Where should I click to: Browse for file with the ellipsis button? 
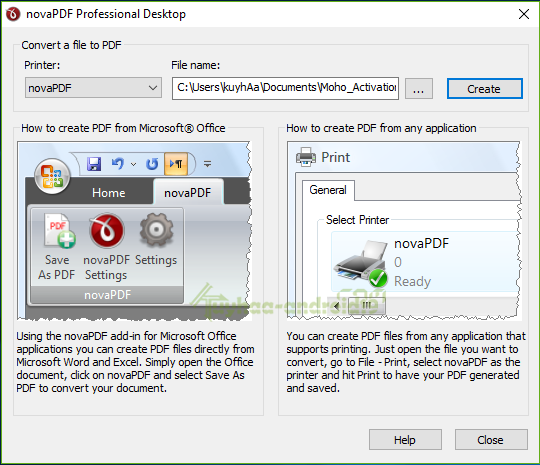click(x=418, y=89)
